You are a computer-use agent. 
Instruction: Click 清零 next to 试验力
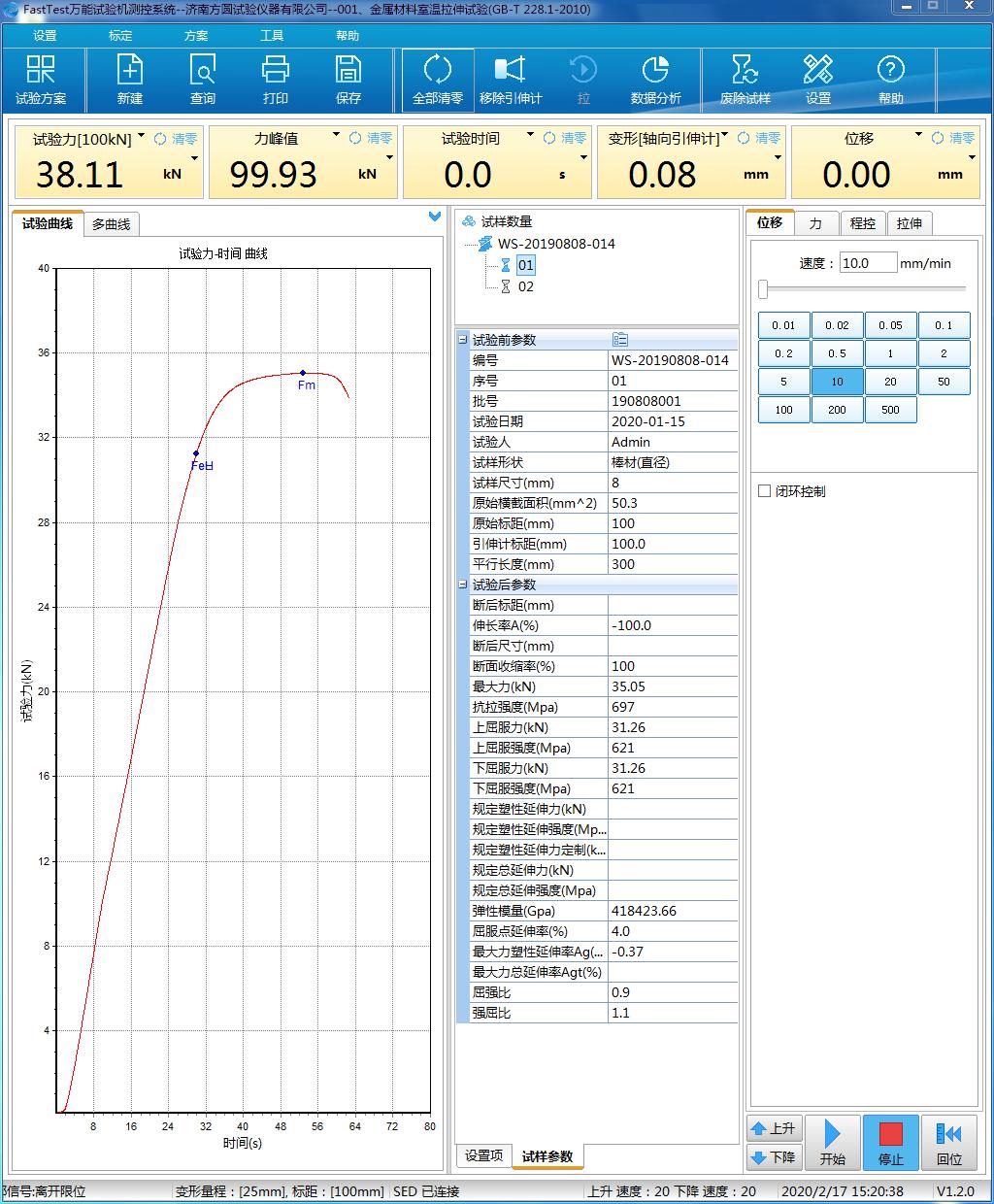177,139
